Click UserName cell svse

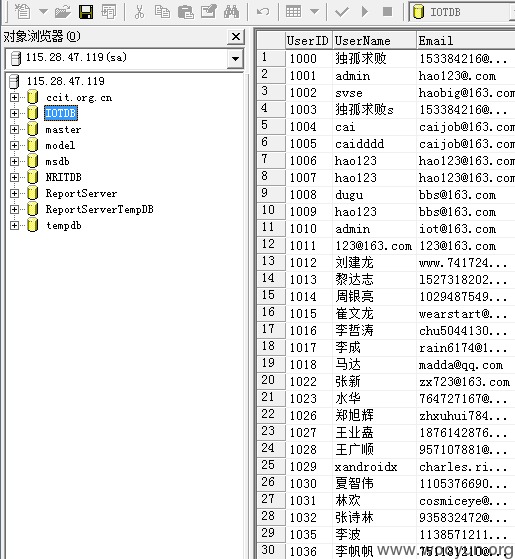(x=374, y=93)
